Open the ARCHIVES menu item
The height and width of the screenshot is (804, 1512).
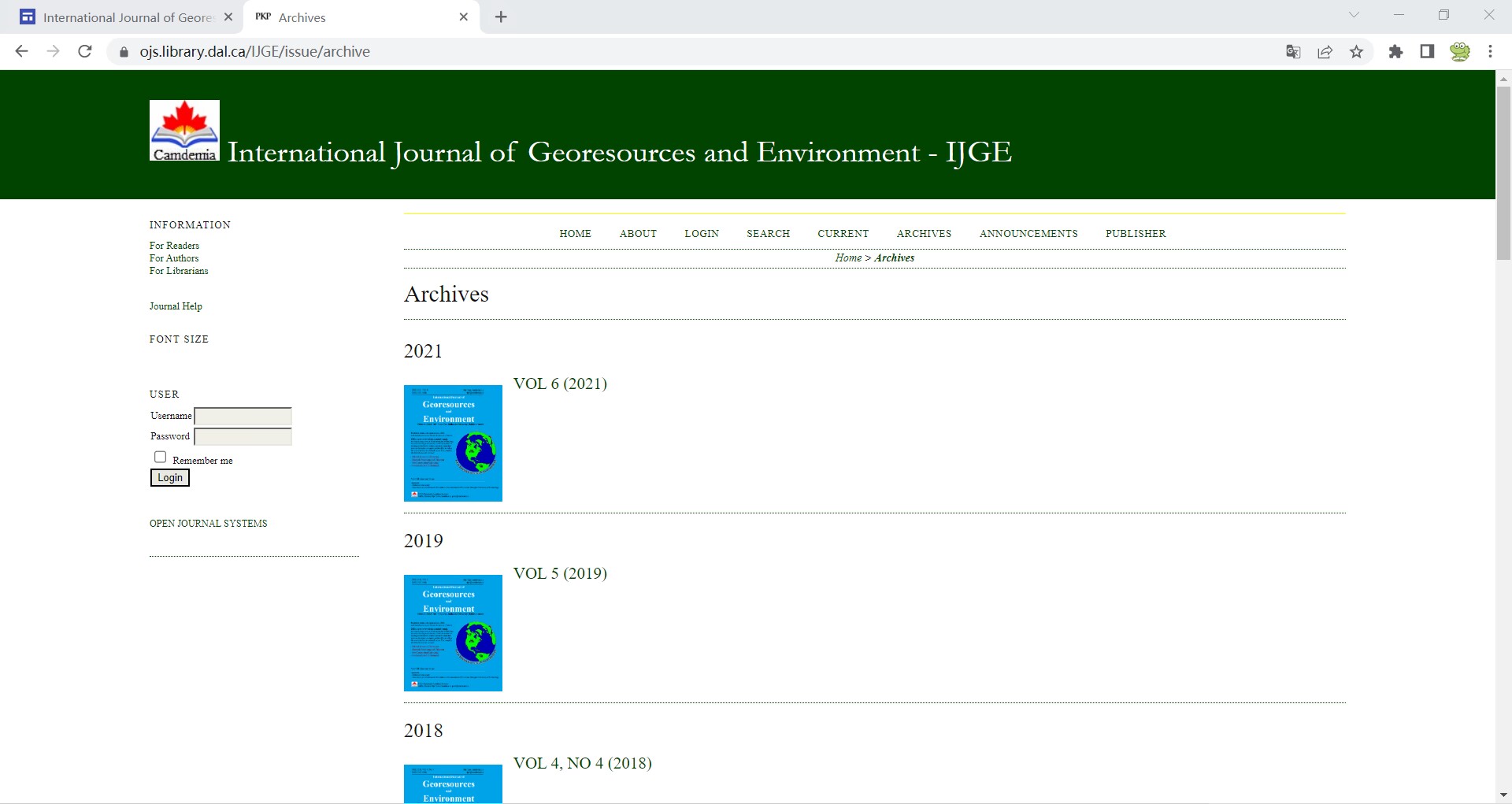[x=924, y=234]
